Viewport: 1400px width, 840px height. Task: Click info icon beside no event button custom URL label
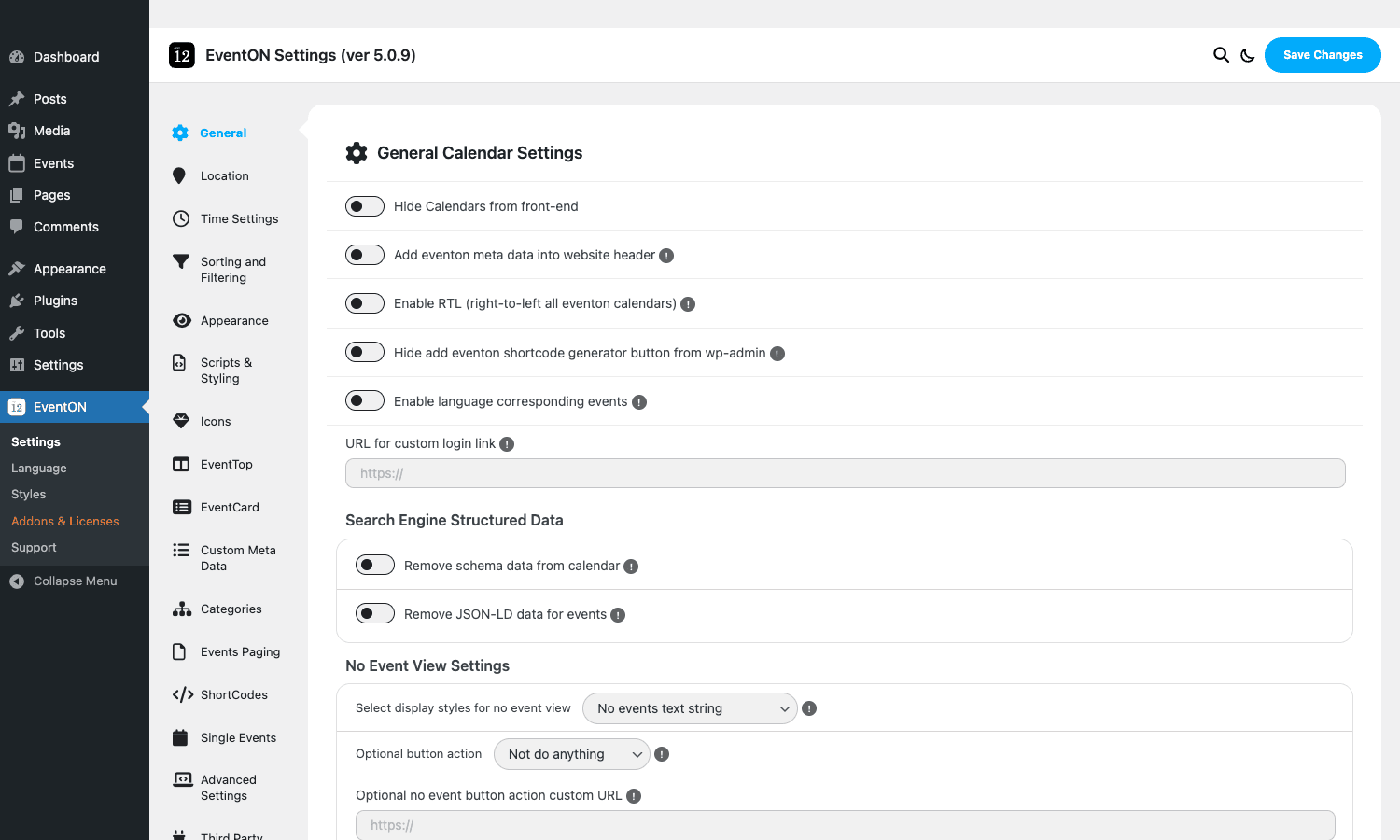pos(634,796)
